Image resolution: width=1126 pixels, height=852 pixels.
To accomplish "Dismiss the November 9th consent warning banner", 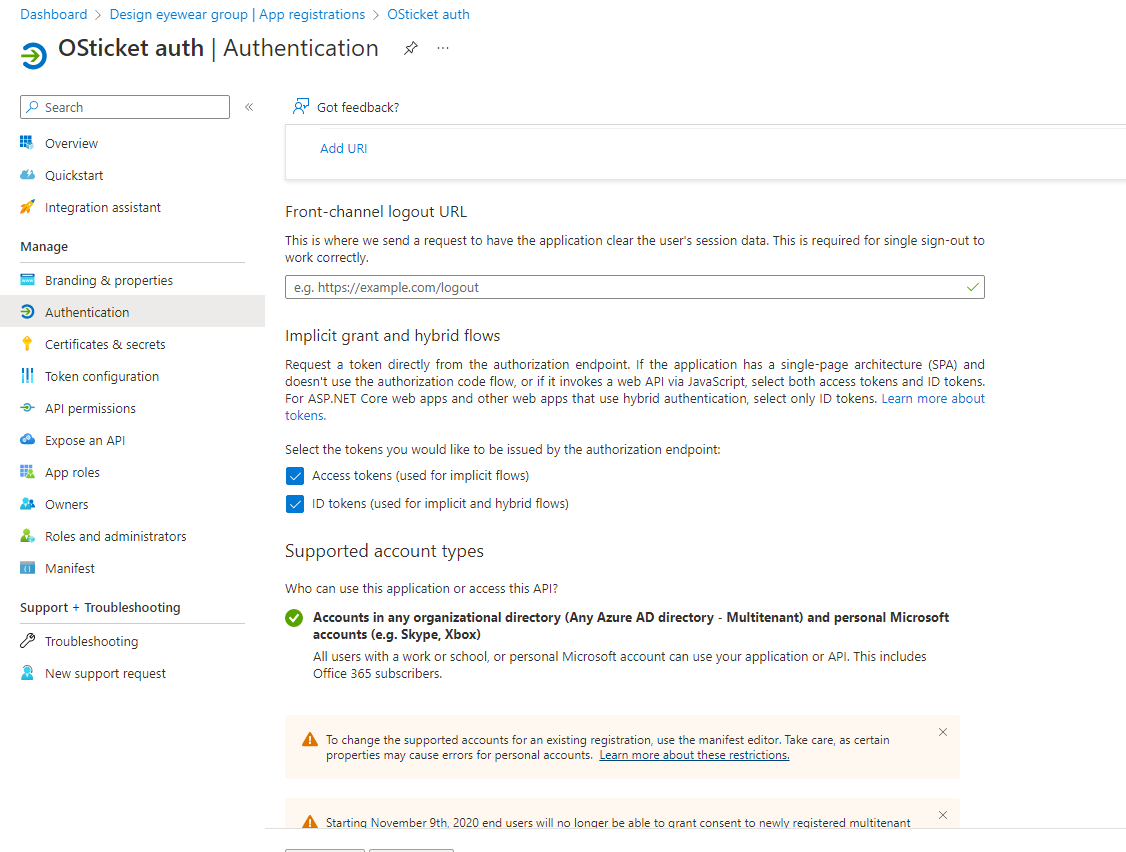I will click(x=943, y=815).
